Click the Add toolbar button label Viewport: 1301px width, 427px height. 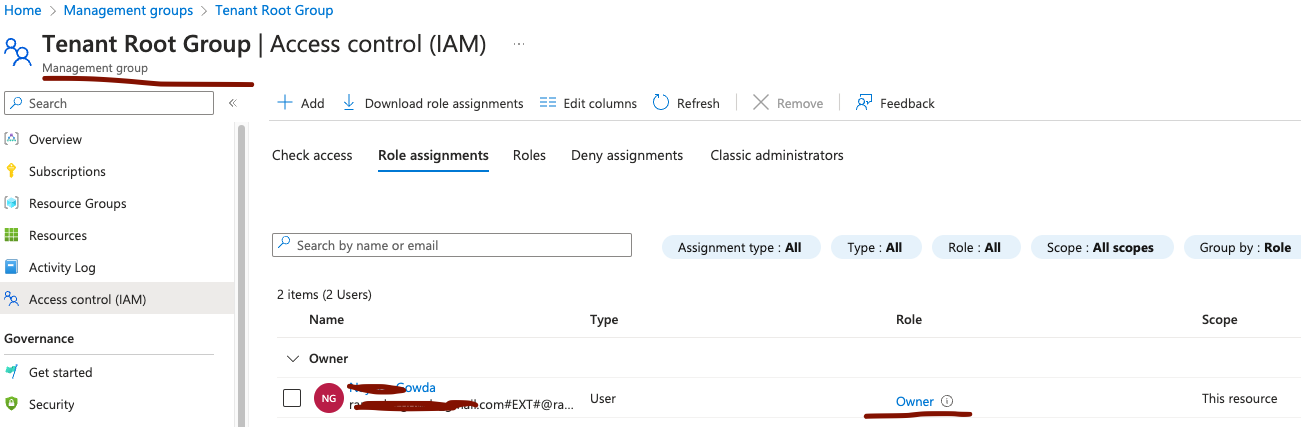point(312,103)
